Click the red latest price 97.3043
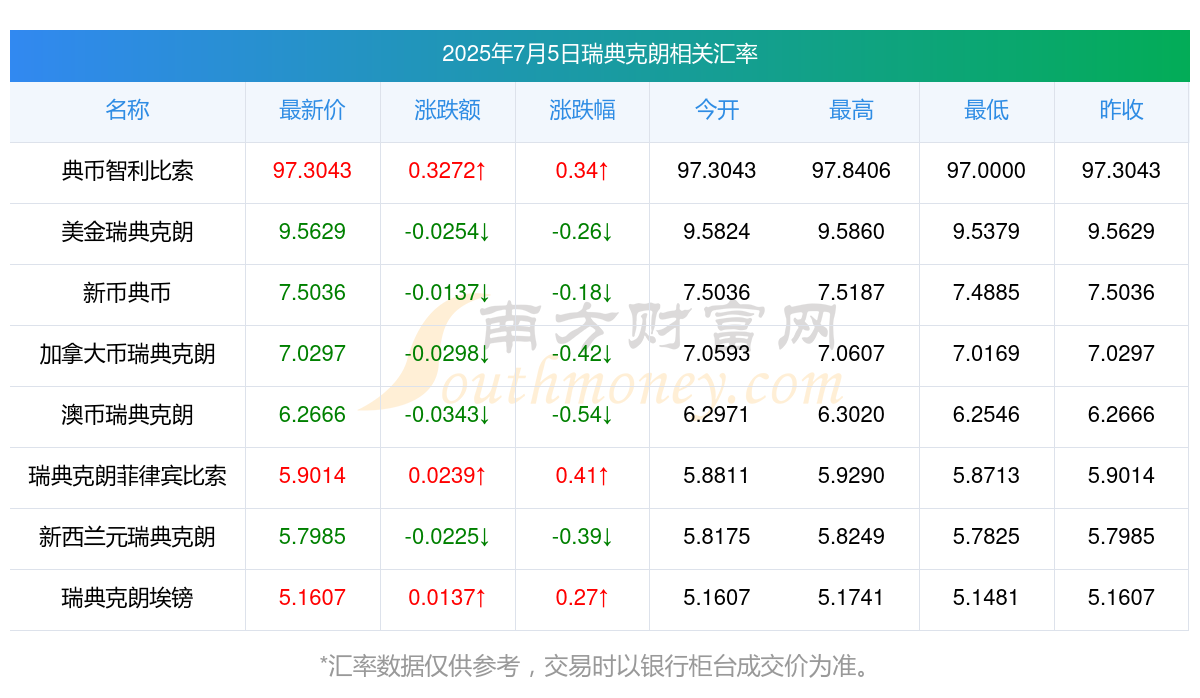 [x=312, y=171]
